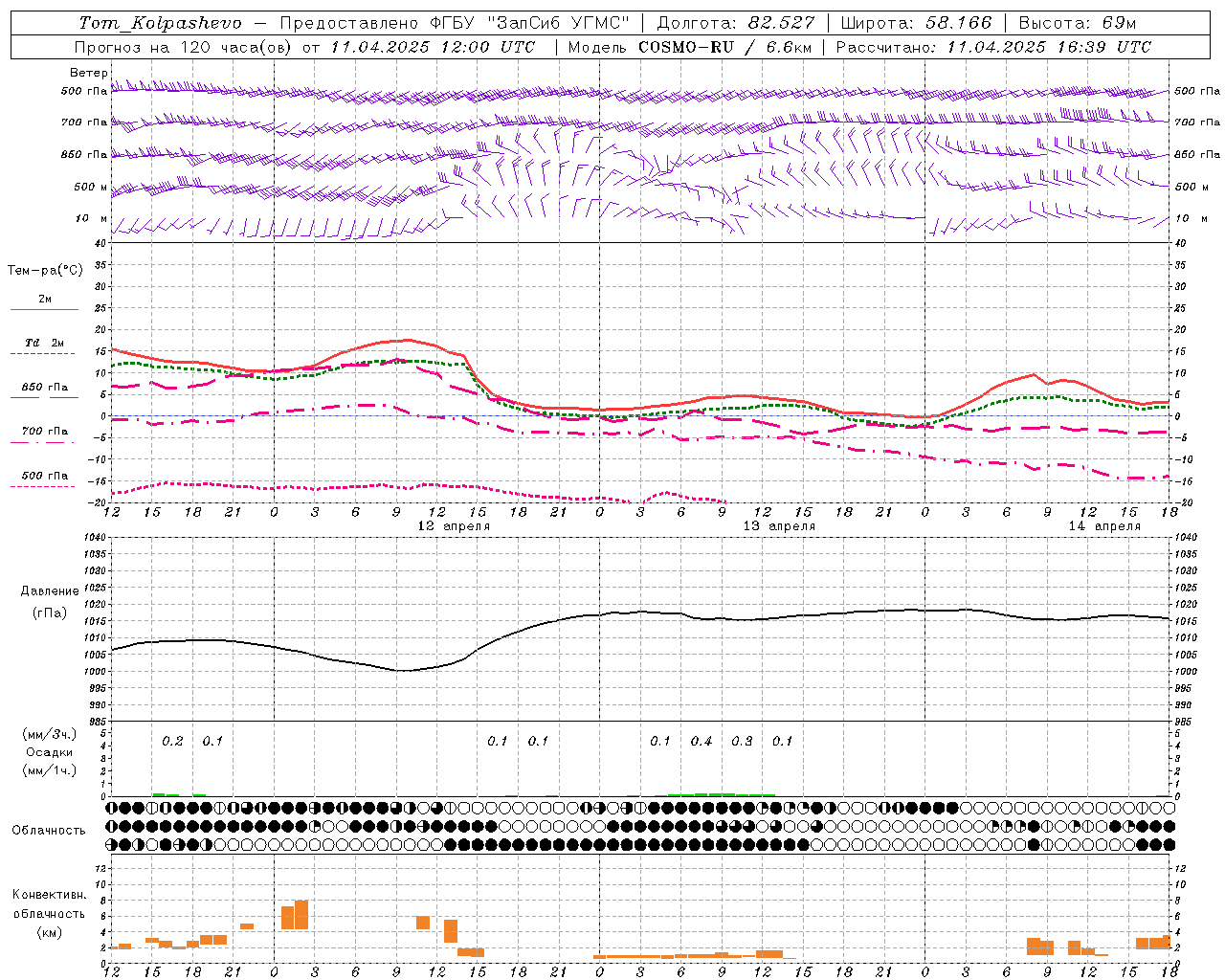Screen dimensions: 1225x980
Task: Click the "2м" air temperature legend entry
Action: point(45,300)
